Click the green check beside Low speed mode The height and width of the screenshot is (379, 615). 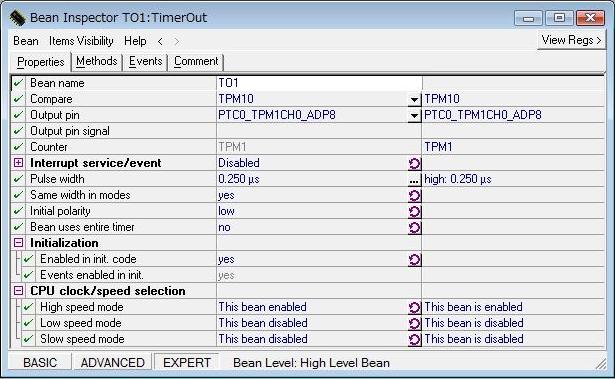pos(28,323)
